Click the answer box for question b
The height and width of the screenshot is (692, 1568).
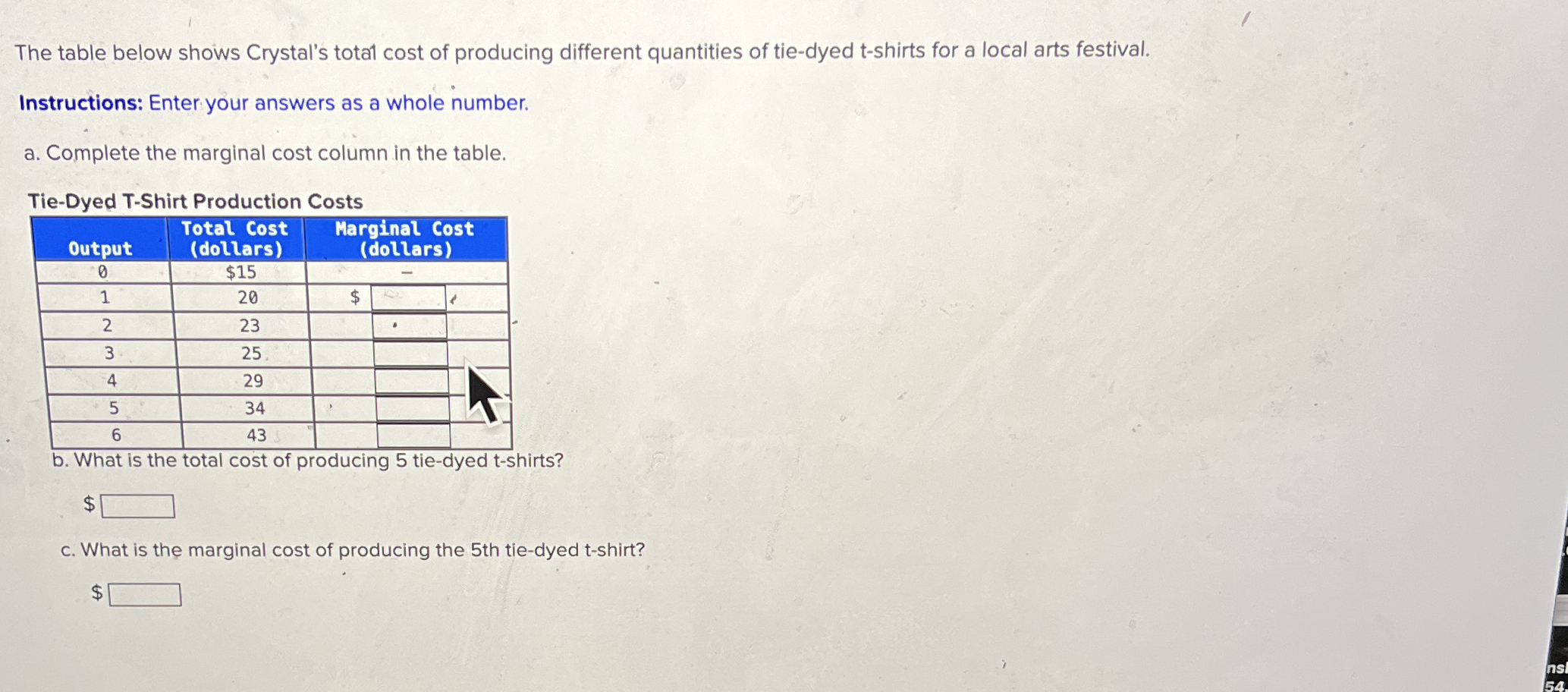point(137,505)
